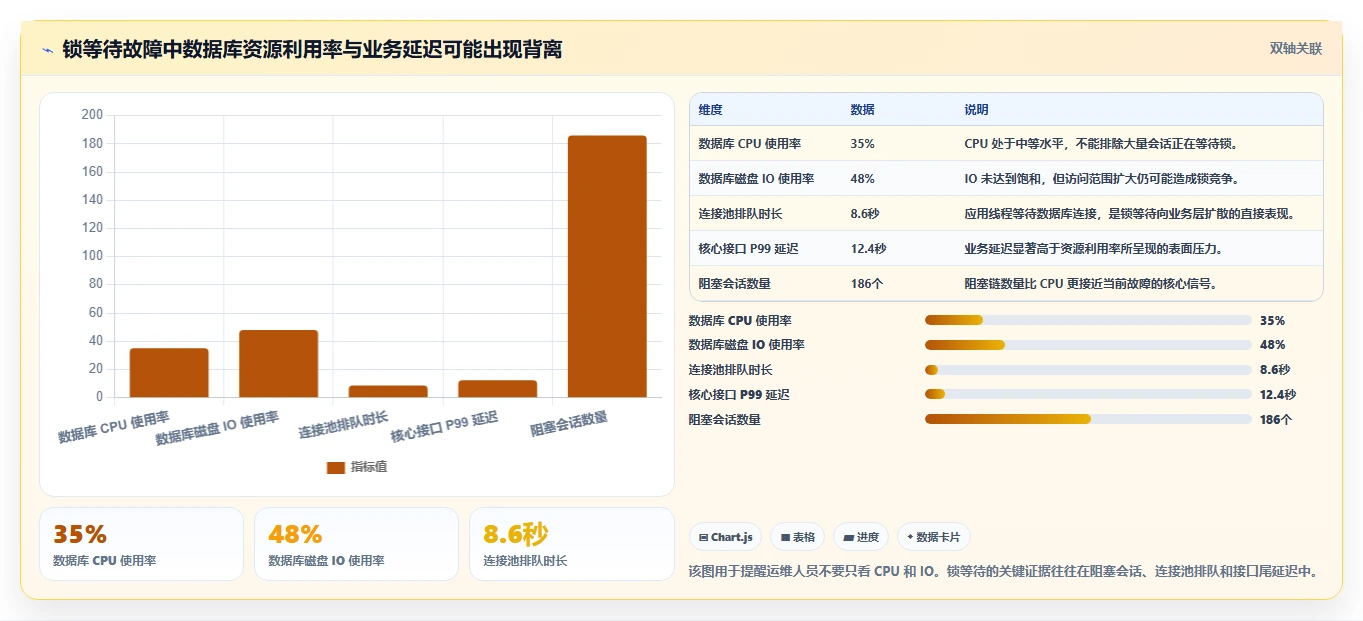The height and width of the screenshot is (621, 1363).
Task: Click the 阻塞会话数量 186个 progress bar
Action: pos(1088,419)
